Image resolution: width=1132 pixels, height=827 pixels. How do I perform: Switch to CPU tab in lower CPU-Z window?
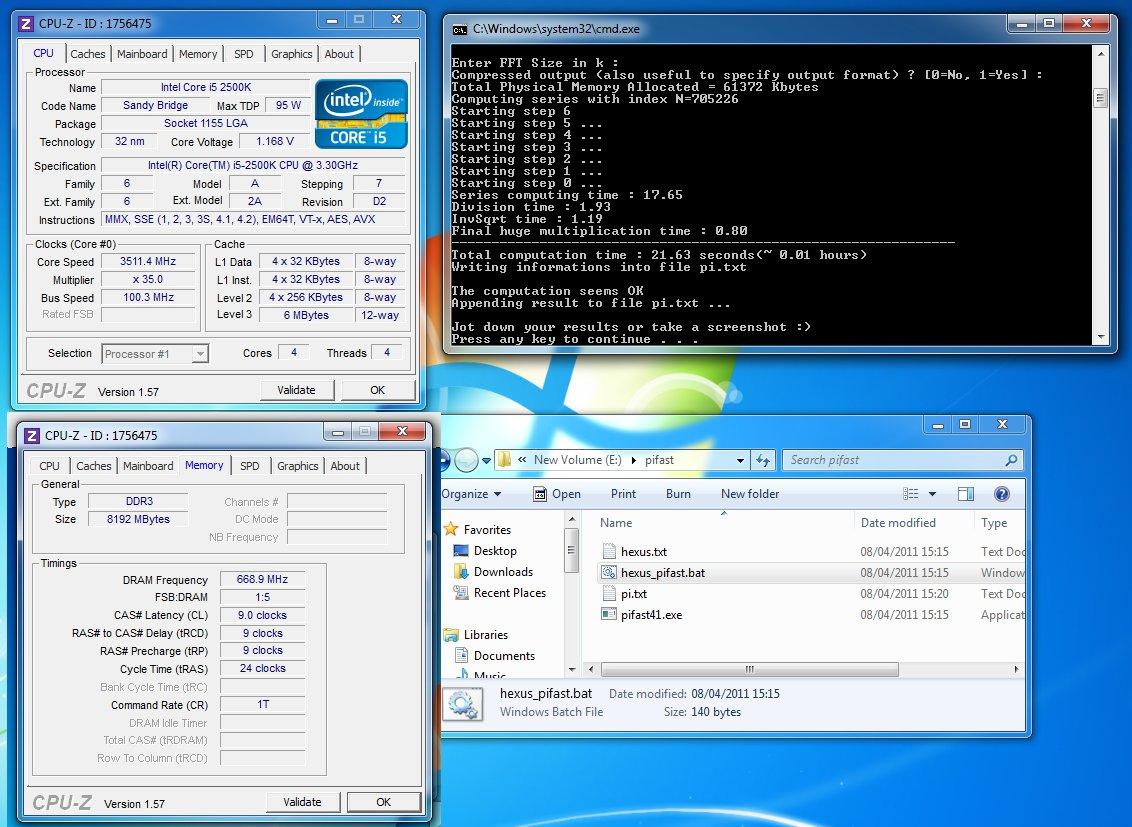(49, 465)
